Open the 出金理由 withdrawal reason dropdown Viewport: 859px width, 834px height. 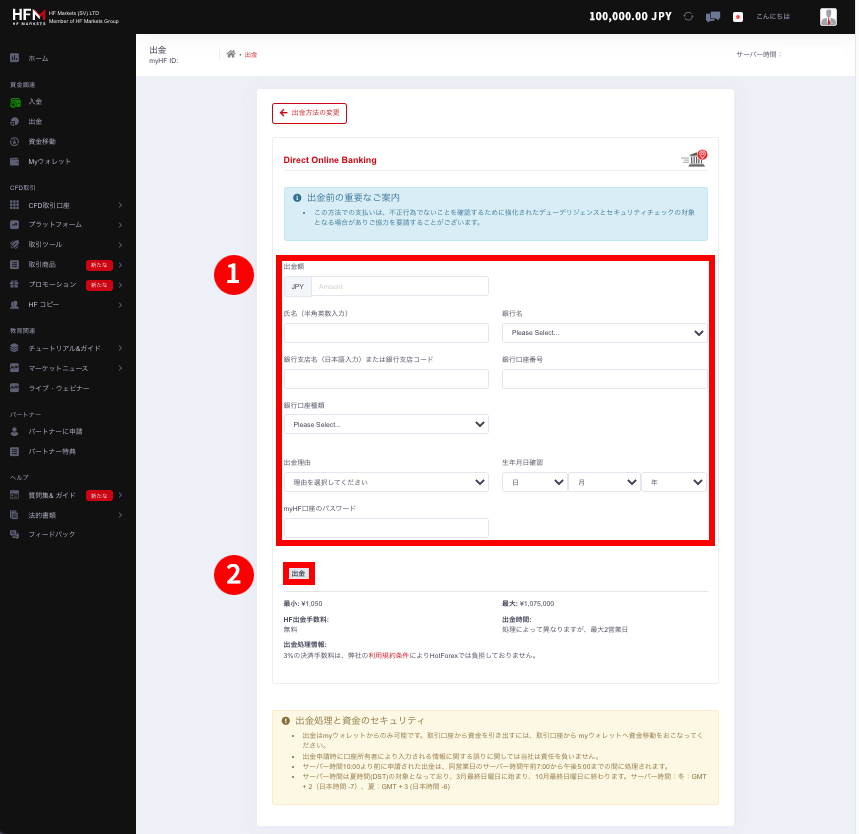click(x=386, y=482)
